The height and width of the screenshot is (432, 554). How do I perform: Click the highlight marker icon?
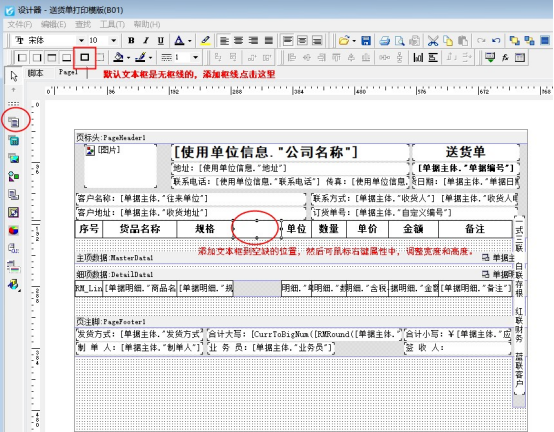click(x=205, y=41)
